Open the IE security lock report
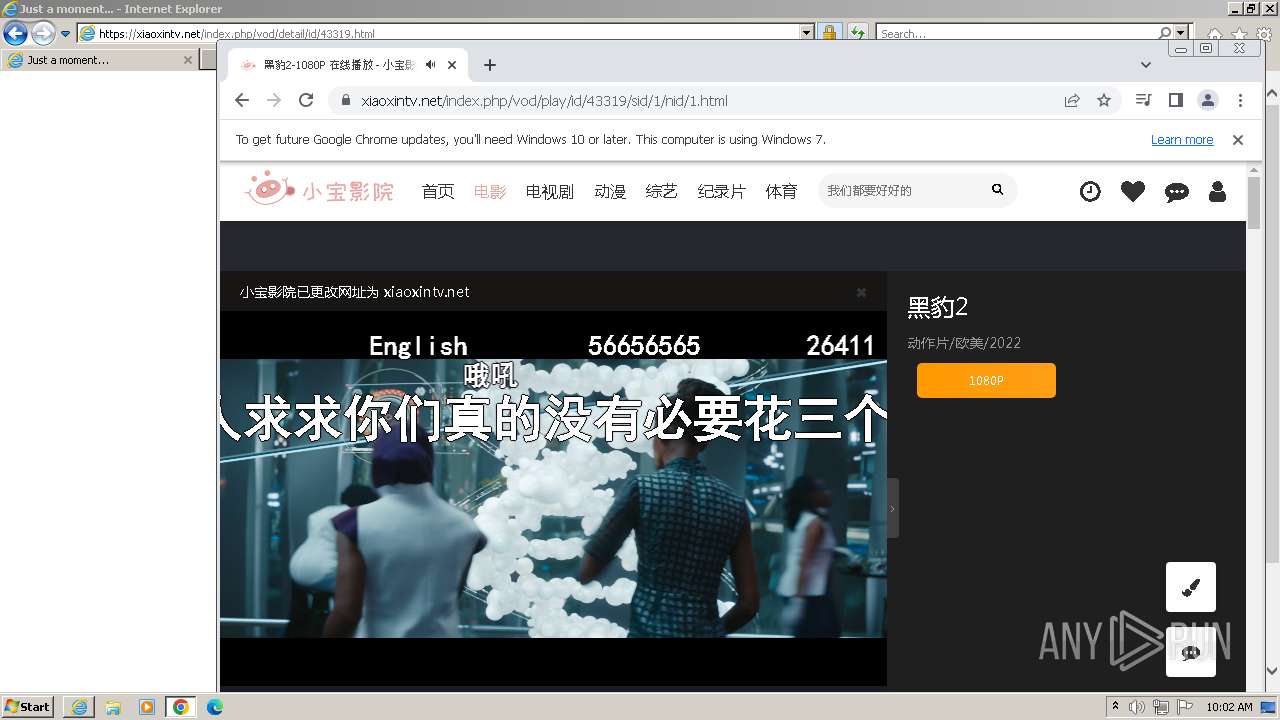This screenshot has height=720, width=1280. (x=829, y=33)
